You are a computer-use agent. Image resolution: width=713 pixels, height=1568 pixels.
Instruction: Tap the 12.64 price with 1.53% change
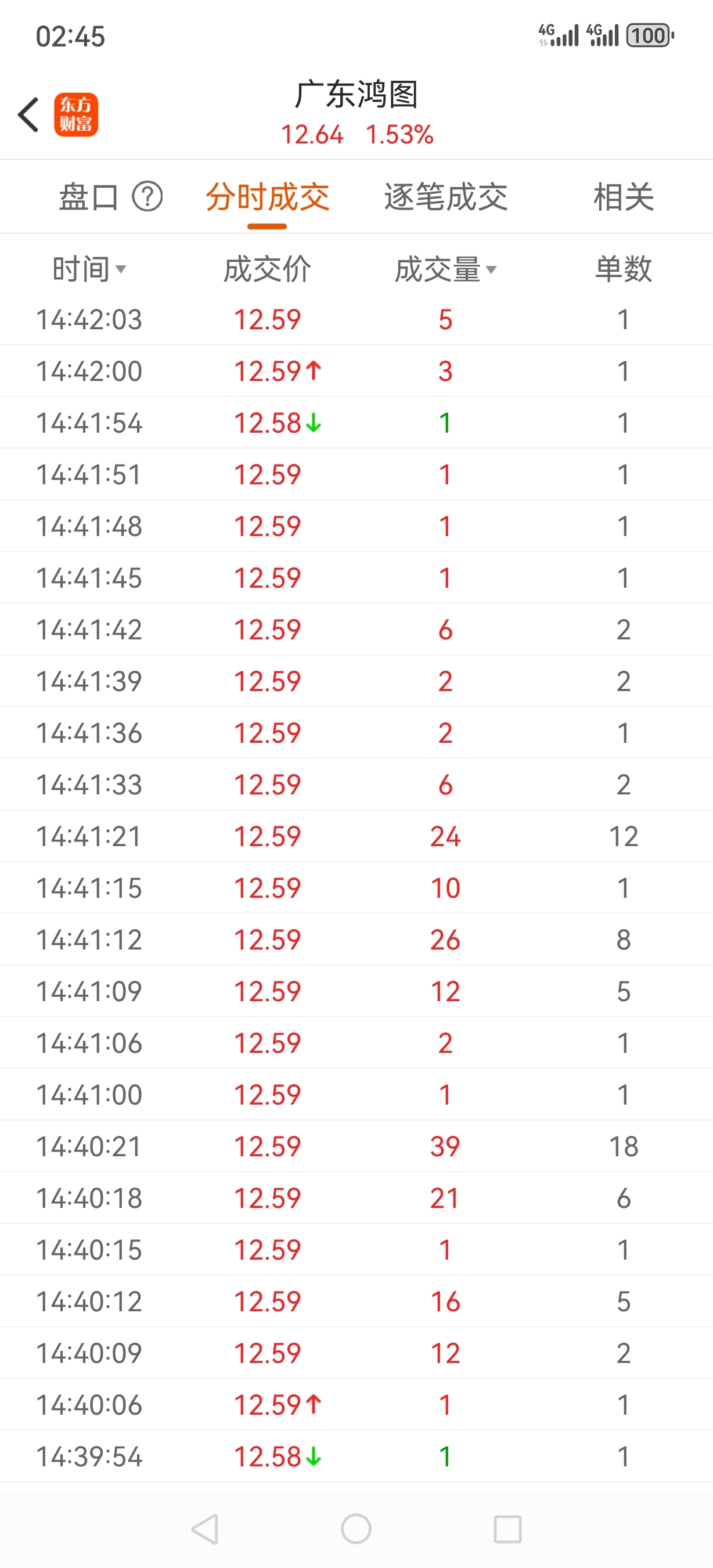point(356,135)
